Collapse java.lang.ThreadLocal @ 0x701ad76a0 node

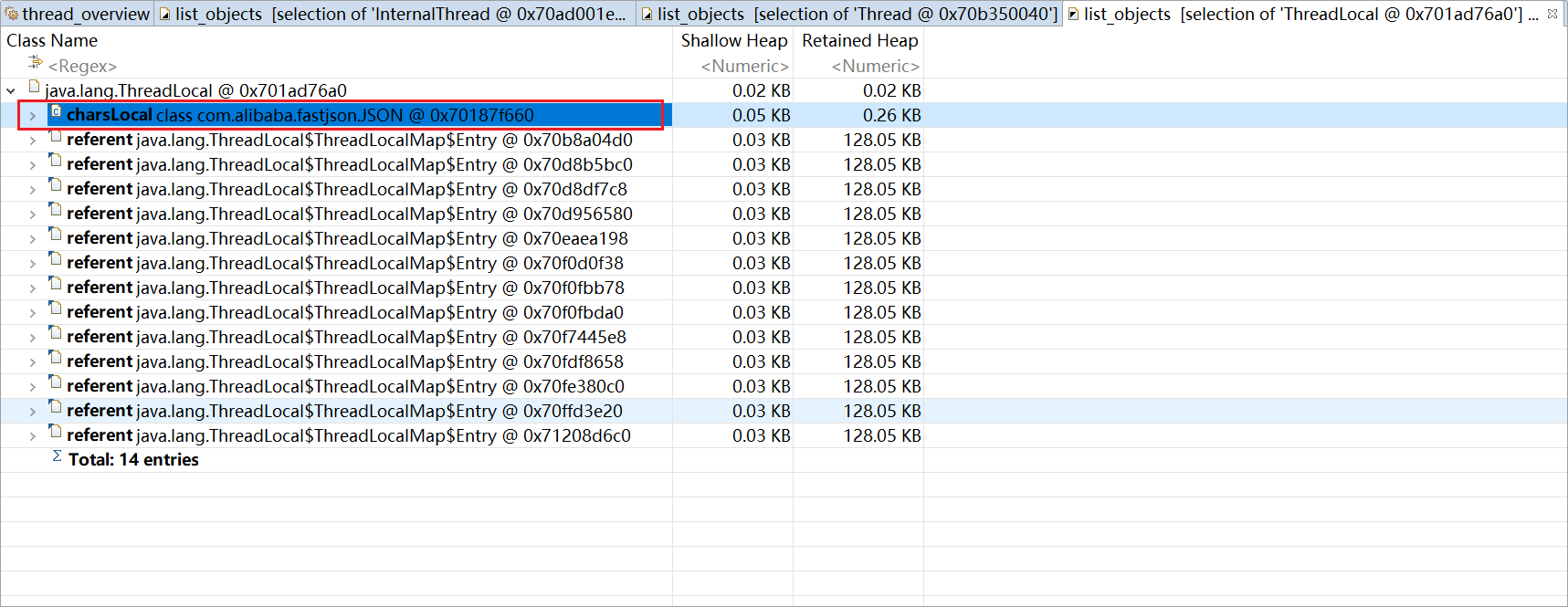point(11,90)
